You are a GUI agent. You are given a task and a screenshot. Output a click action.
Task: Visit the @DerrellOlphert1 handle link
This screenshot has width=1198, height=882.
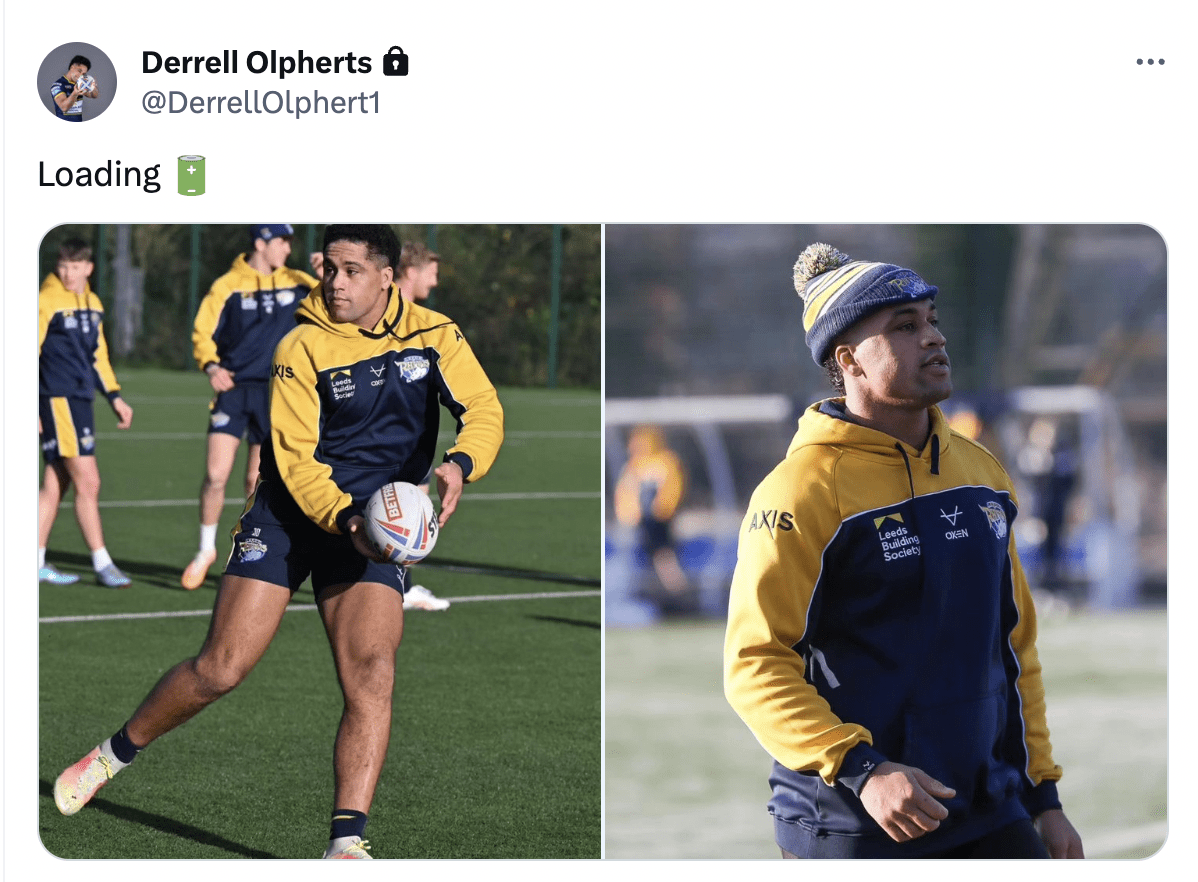click(261, 102)
